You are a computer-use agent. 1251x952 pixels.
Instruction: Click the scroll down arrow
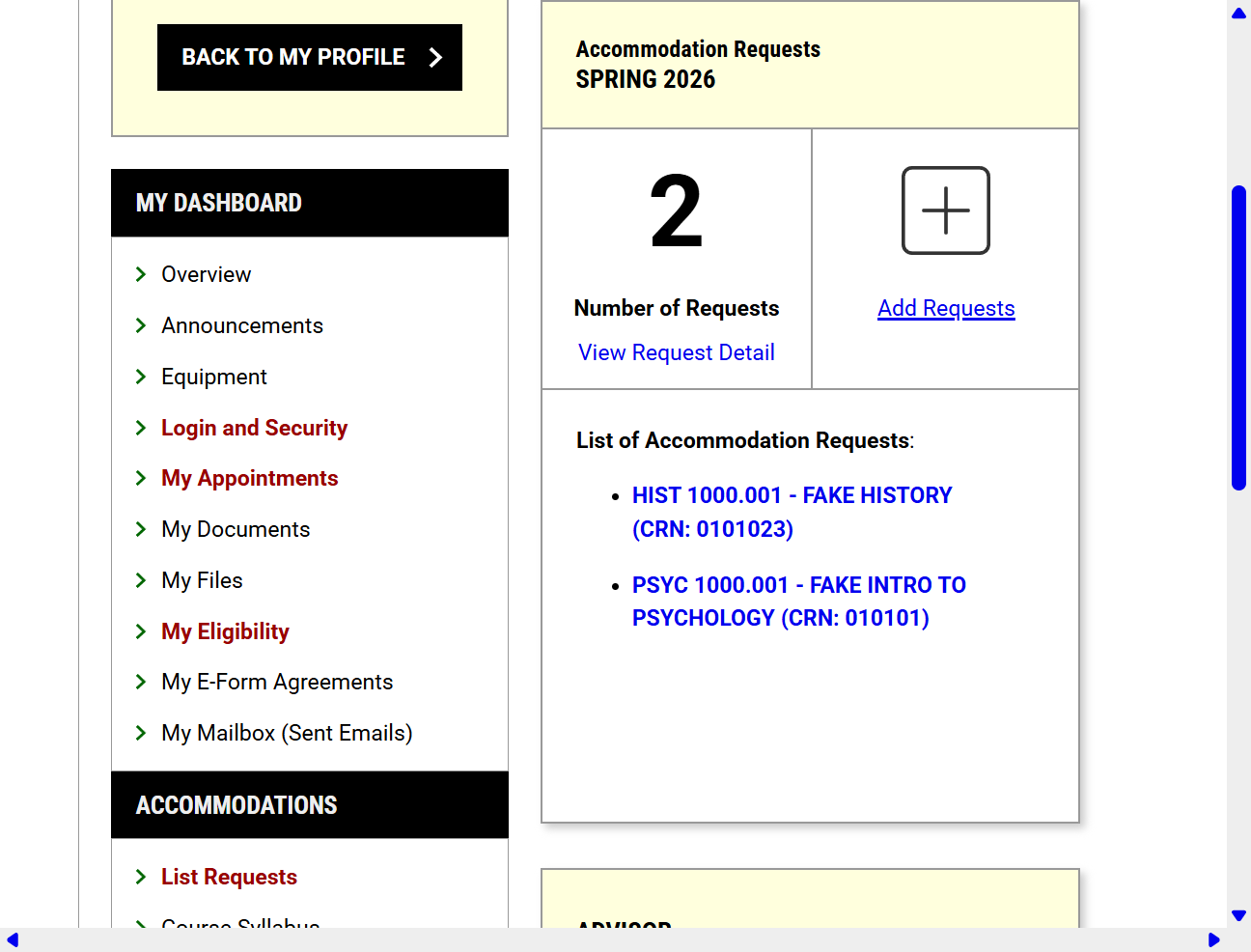[x=1238, y=915]
